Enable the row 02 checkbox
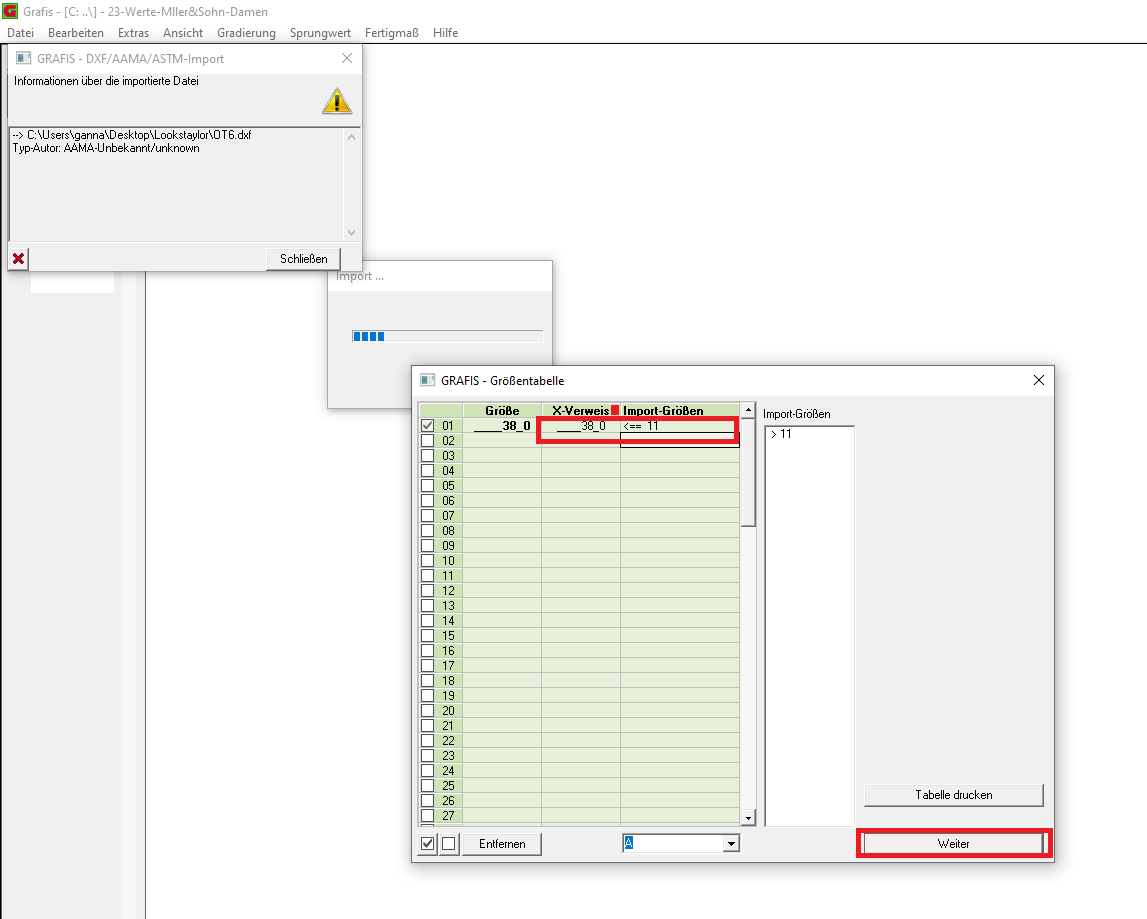Viewport: 1147px width, 919px height. tap(428, 440)
